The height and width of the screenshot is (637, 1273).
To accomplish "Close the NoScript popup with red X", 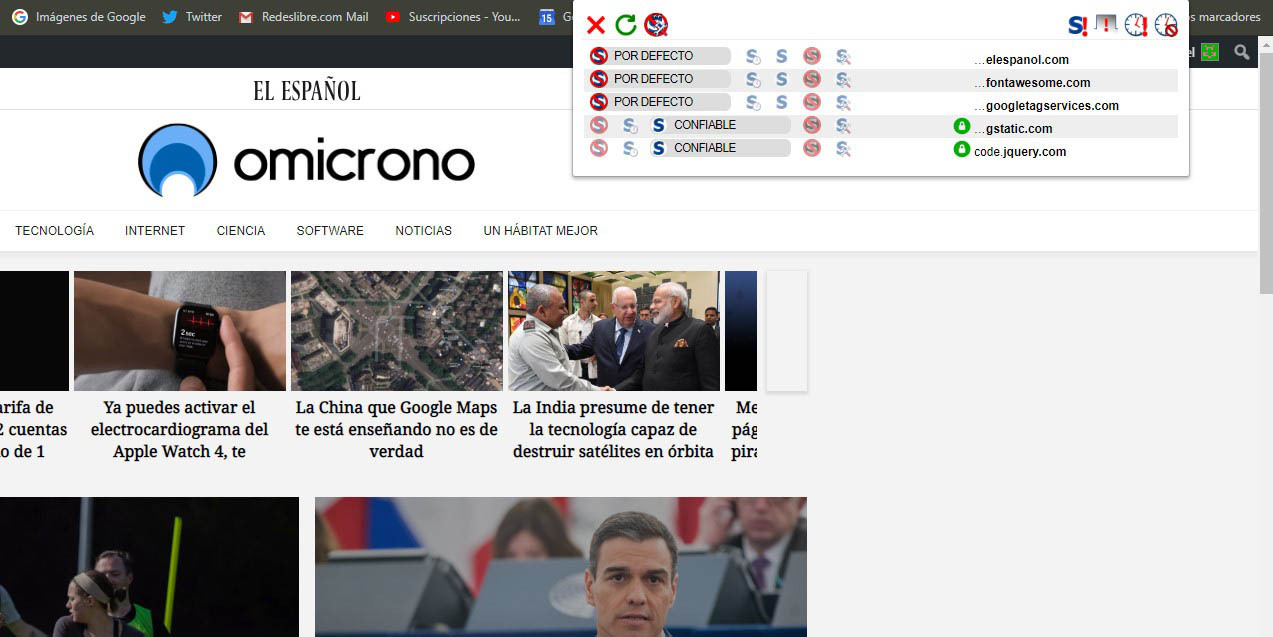I will (595, 25).
